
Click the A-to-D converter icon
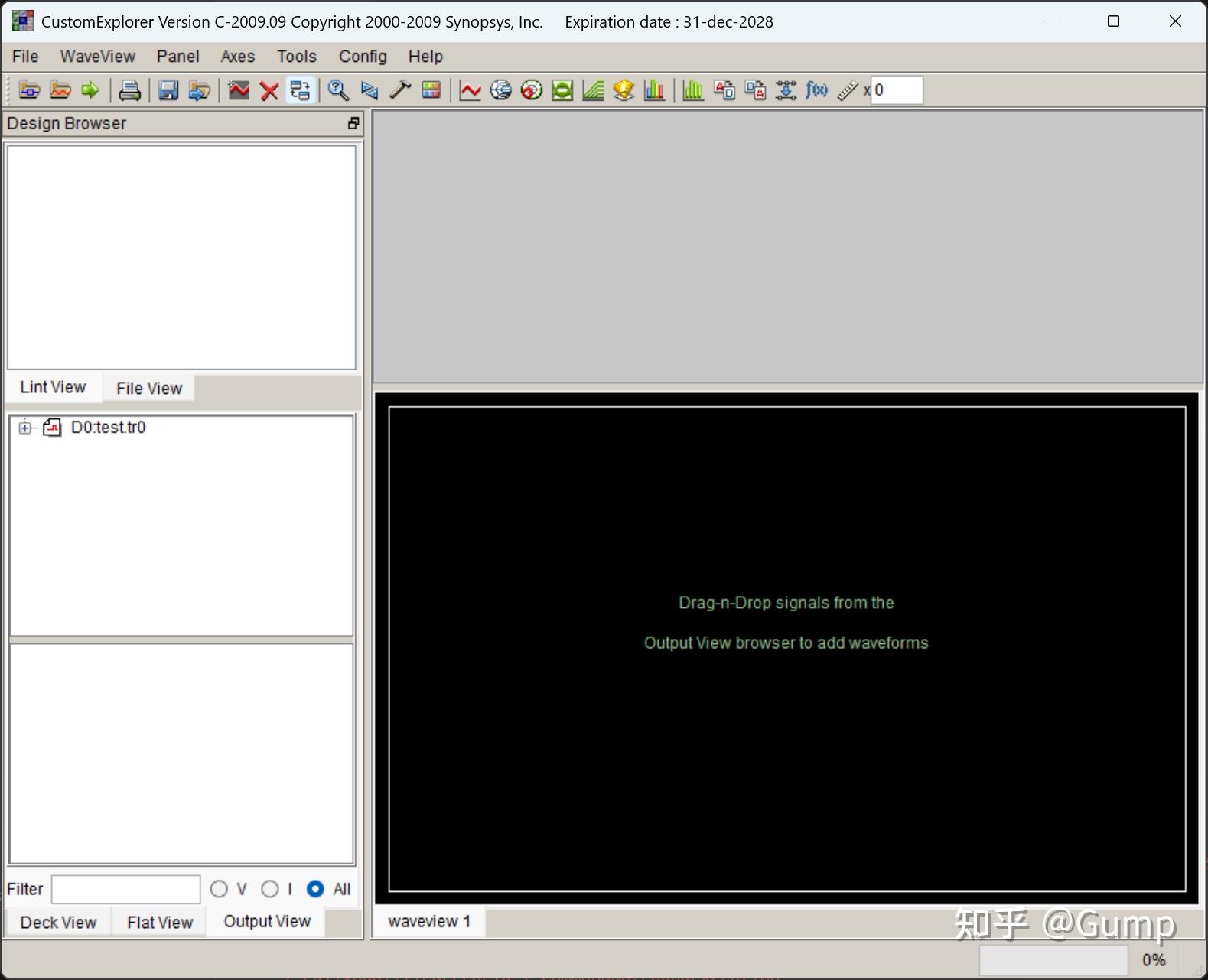[724, 90]
